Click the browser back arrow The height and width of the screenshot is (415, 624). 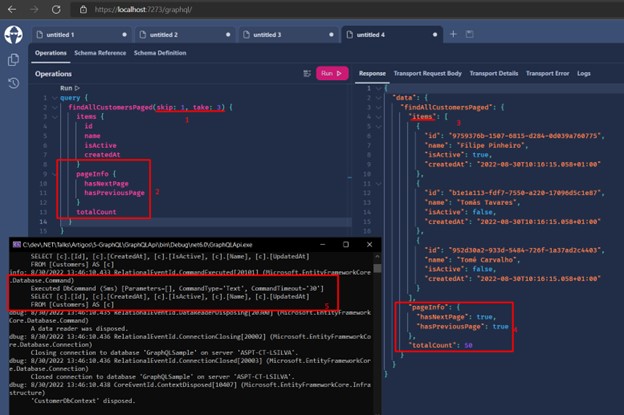(12, 10)
